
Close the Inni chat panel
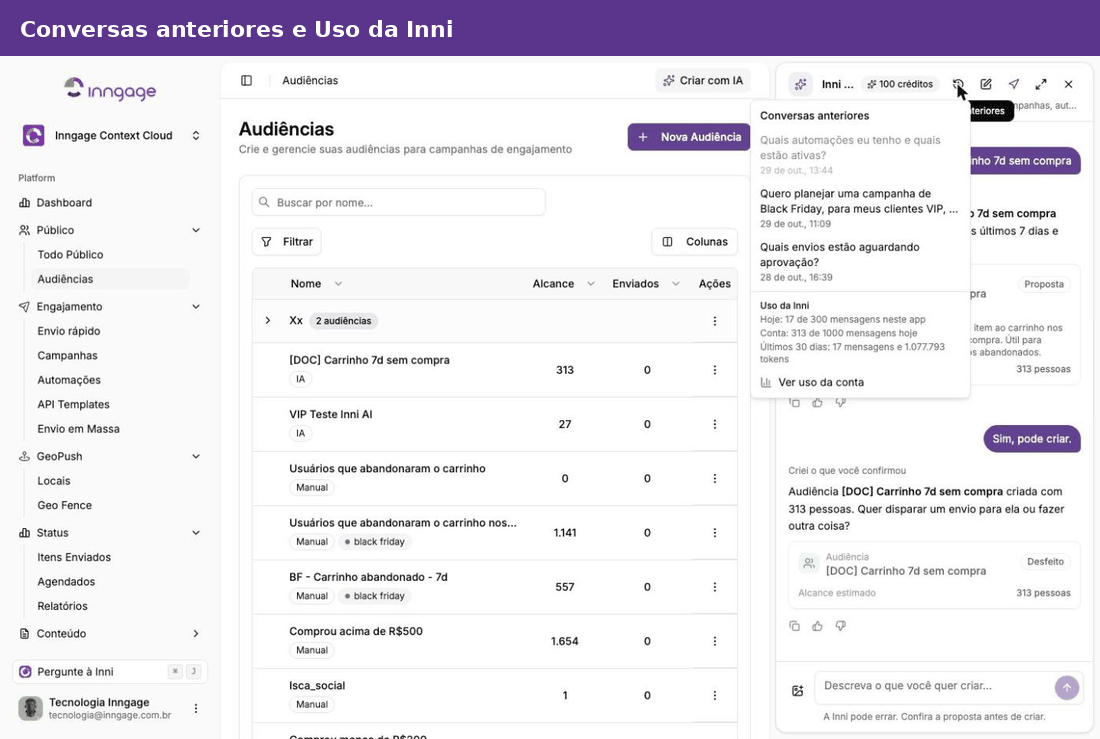click(x=1068, y=84)
